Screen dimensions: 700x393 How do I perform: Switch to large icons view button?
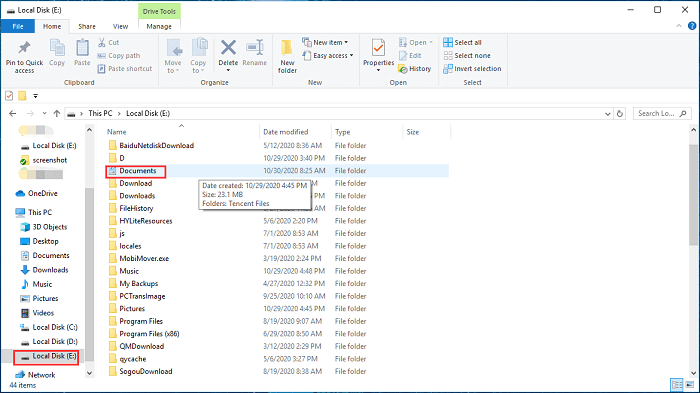pos(690,385)
